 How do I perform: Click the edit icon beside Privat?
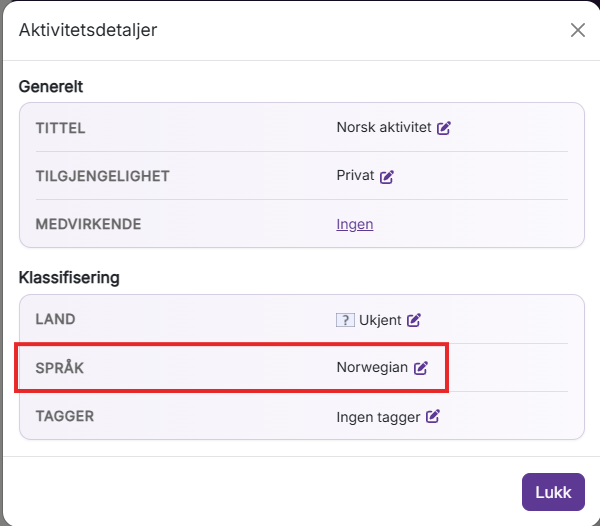tap(386, 176)
